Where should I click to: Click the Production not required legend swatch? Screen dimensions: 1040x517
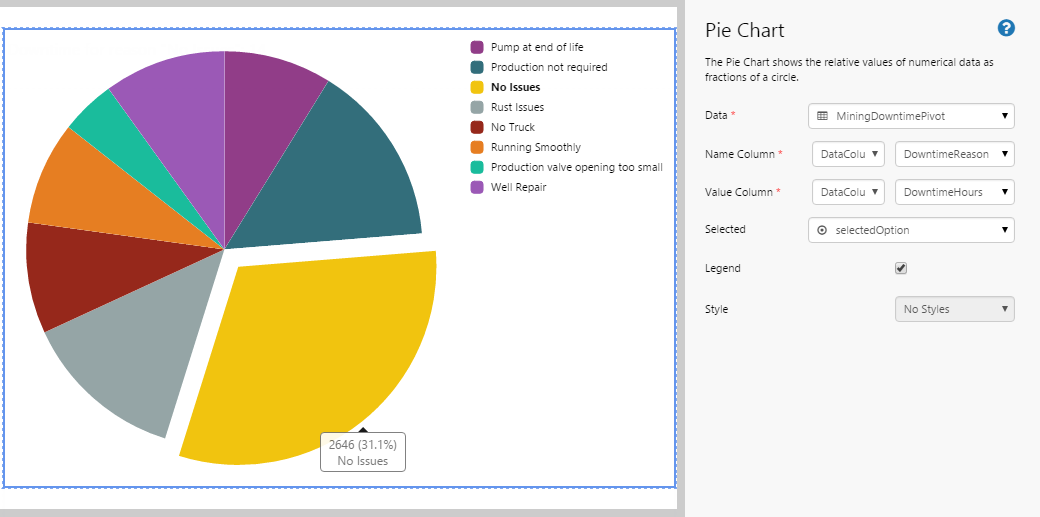click(477, 67)
